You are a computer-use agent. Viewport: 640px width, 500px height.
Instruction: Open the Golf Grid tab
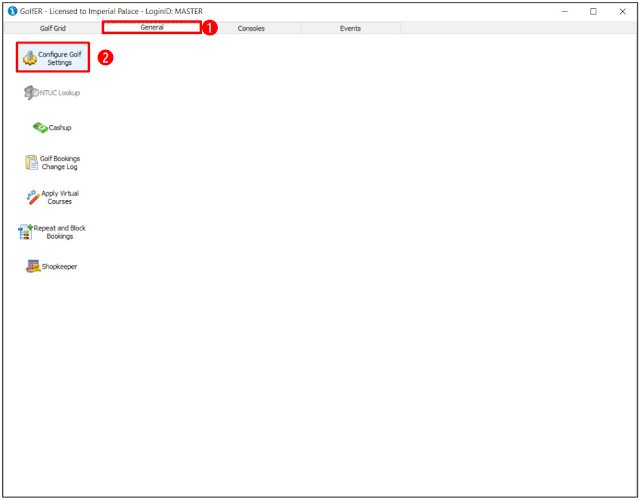point(53,28)
